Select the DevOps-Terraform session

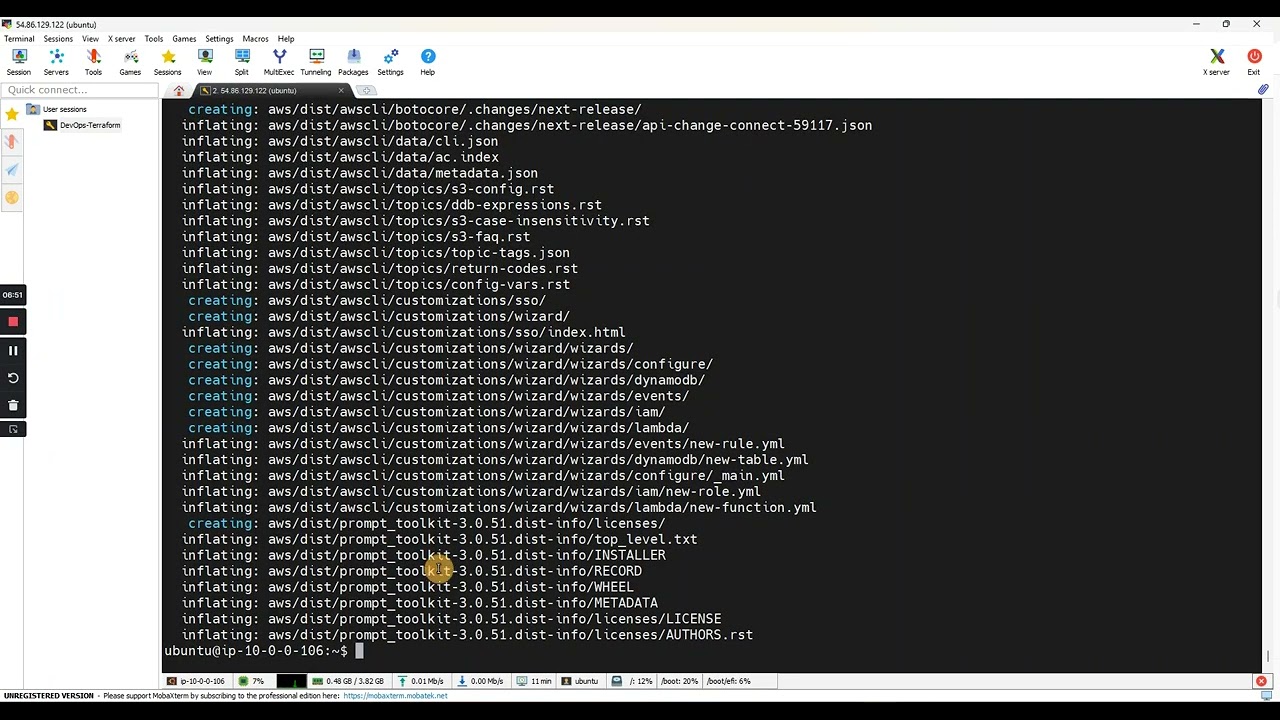click(x=82, y=125)
